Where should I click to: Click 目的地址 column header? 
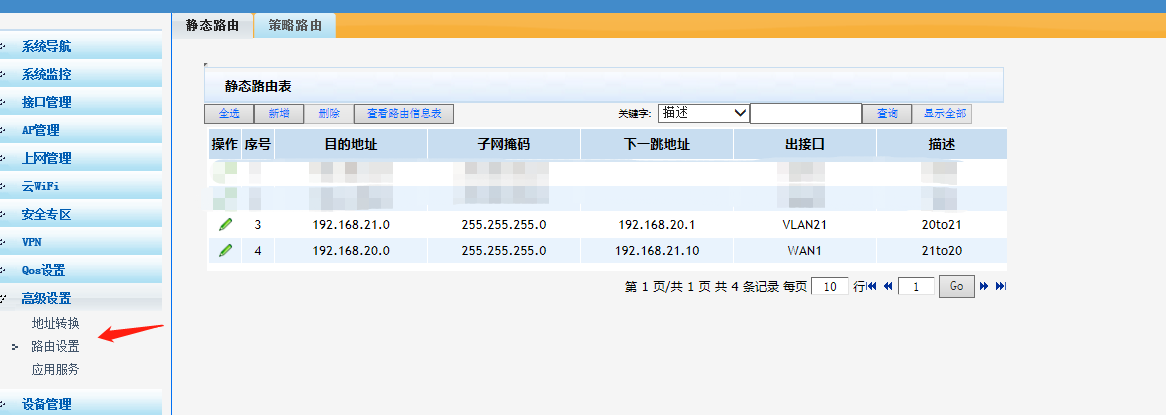point(351,144)
